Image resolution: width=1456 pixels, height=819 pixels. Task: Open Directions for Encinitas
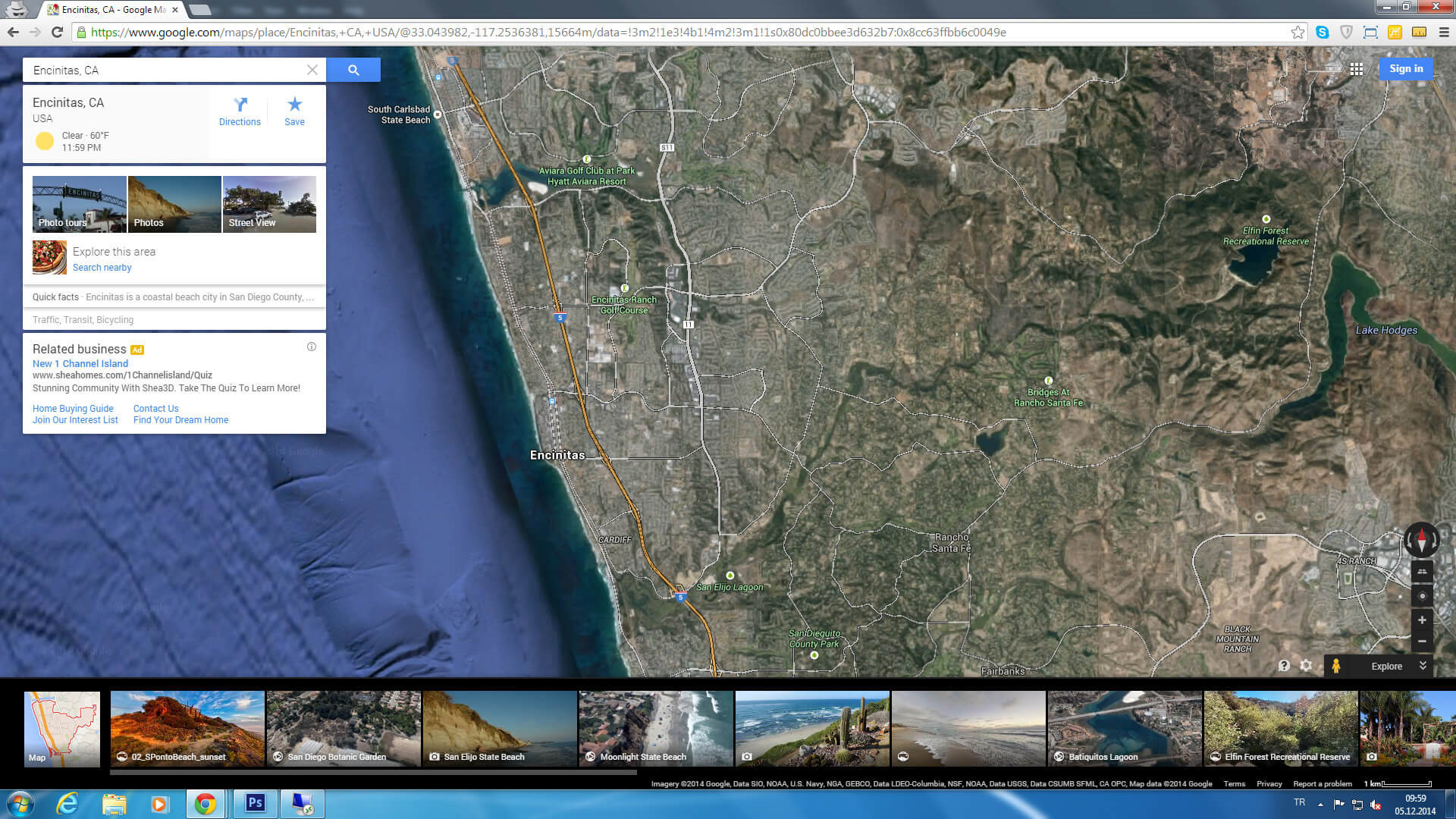tap(240, 111)
